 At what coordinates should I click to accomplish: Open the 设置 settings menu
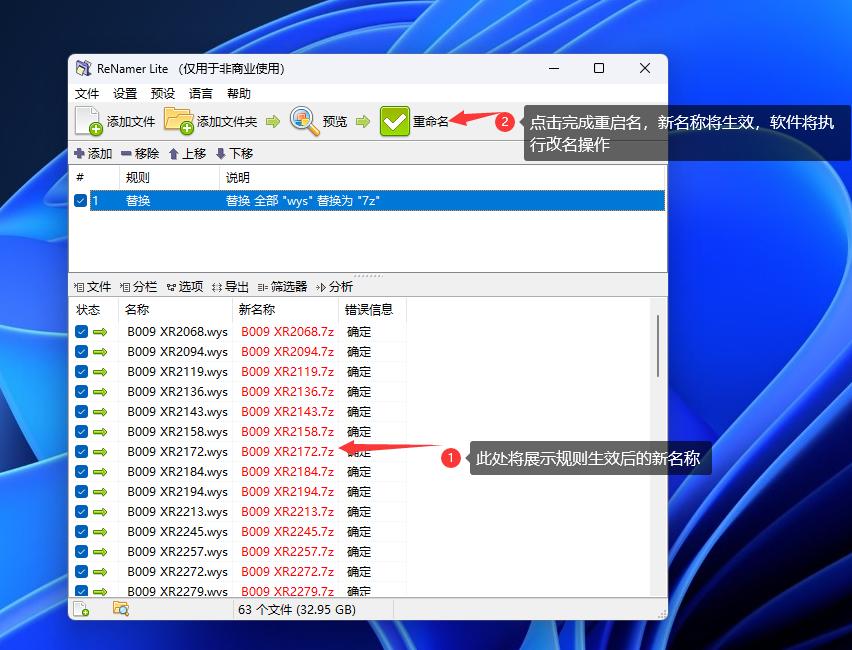tap(125, 93)
